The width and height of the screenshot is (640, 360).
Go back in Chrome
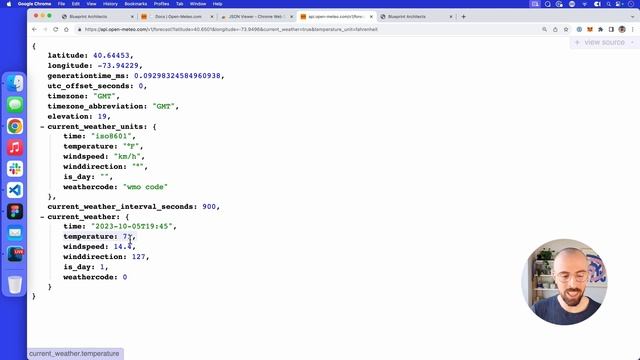click(34, 29)
